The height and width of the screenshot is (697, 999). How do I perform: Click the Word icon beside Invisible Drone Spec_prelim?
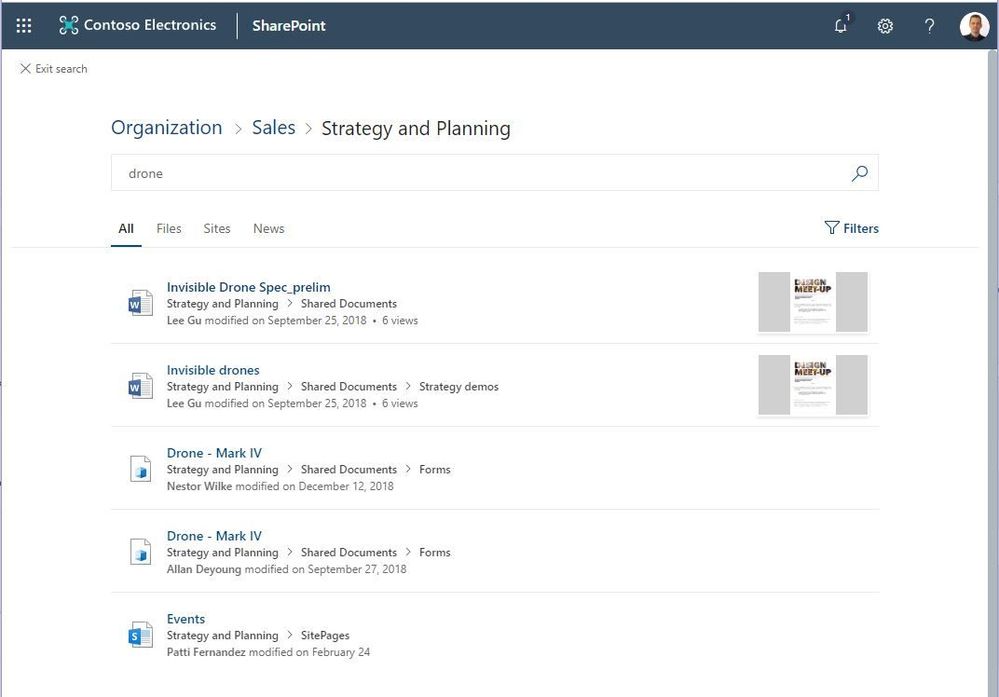140,301
